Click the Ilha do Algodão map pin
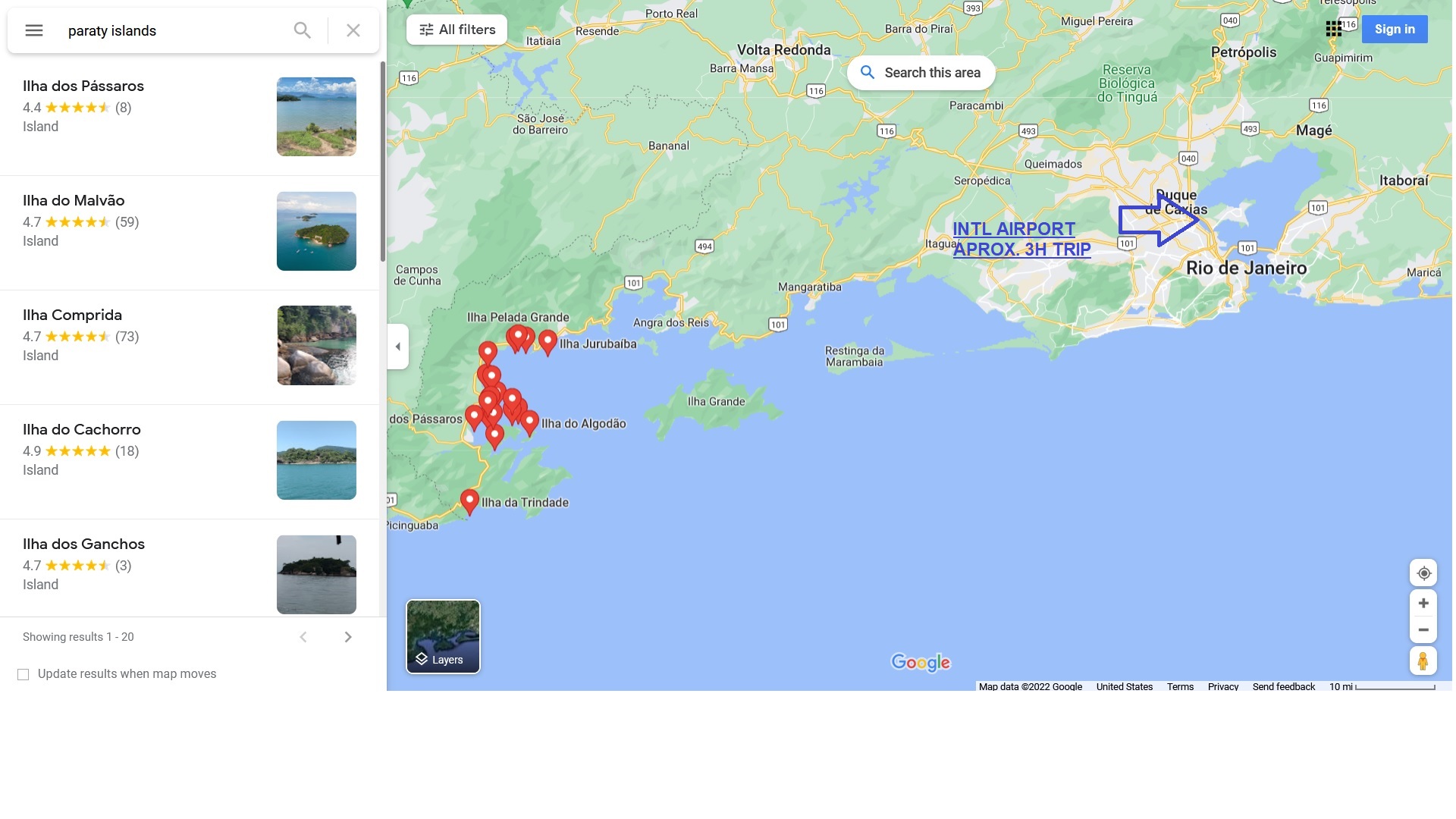 [529, 423]
